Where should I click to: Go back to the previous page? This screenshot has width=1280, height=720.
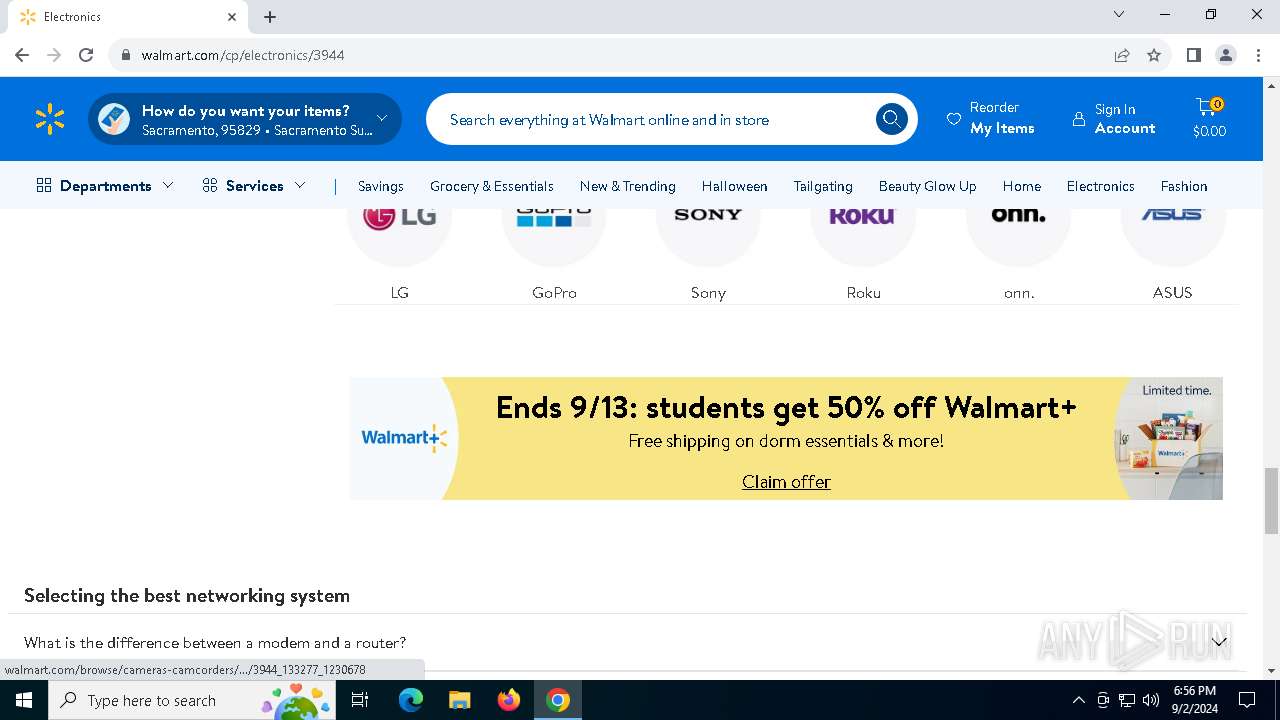[22, 55]
